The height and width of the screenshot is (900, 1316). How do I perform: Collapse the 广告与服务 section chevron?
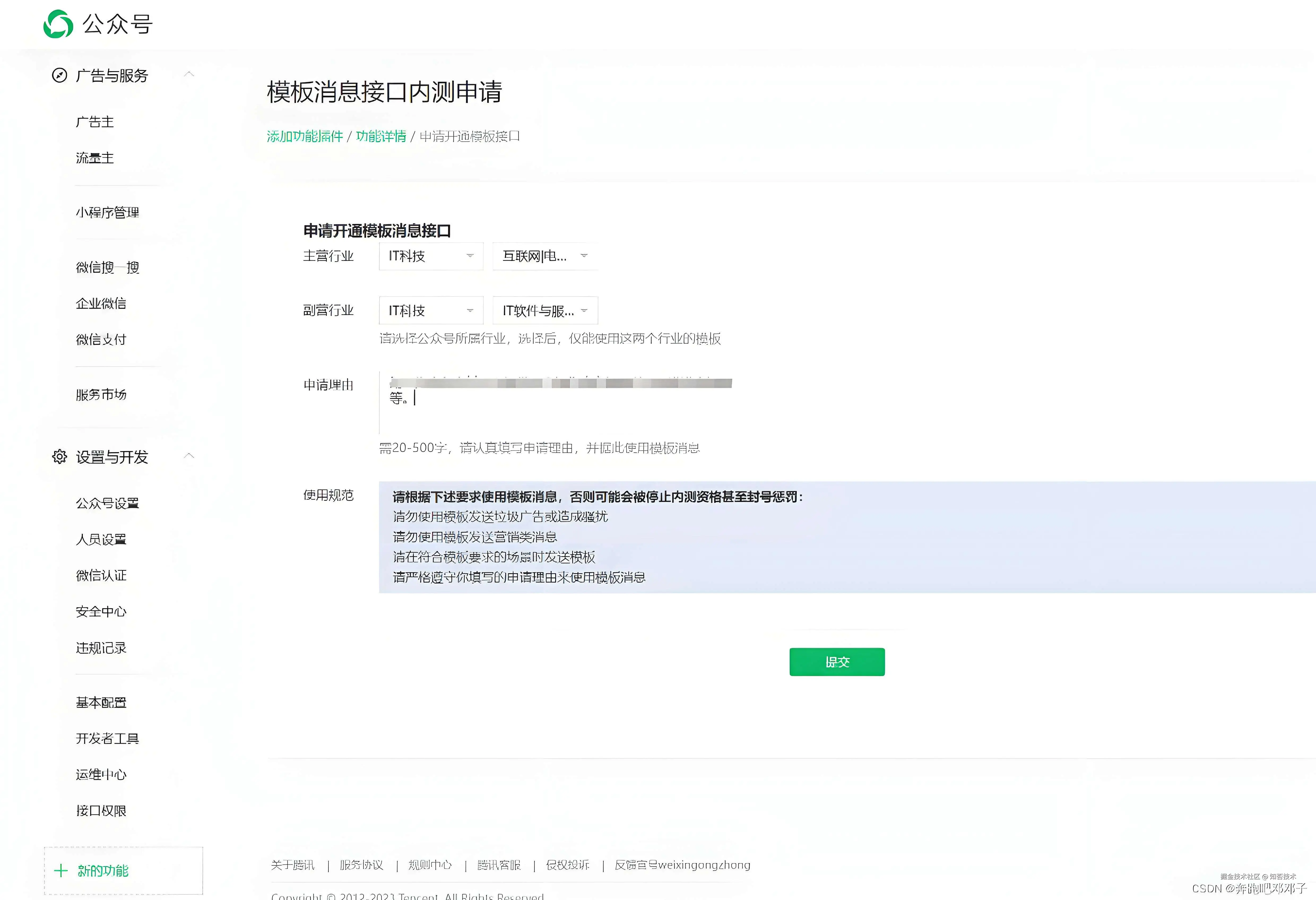click(x=189, y=74)
